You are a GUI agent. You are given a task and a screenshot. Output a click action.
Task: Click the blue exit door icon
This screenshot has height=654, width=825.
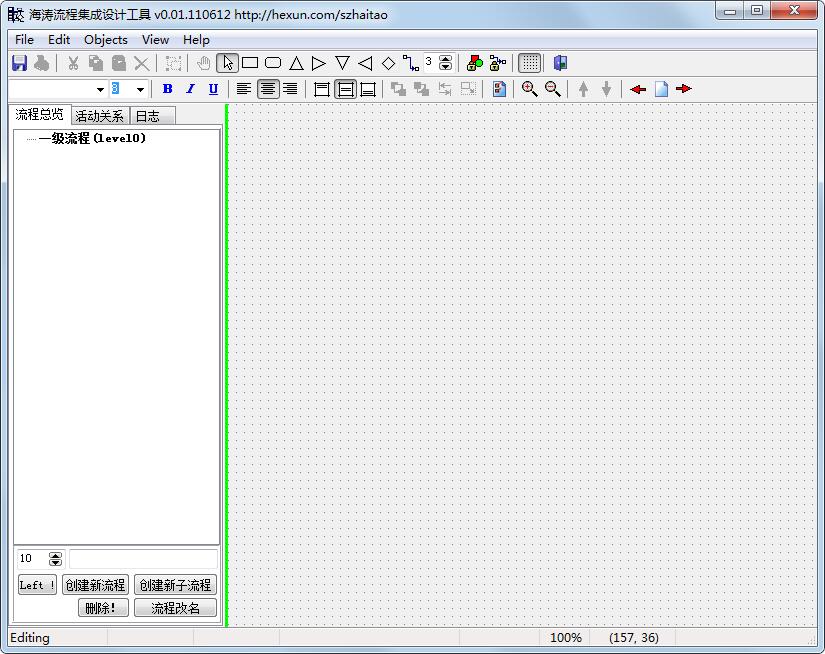(x=560, y=63)
